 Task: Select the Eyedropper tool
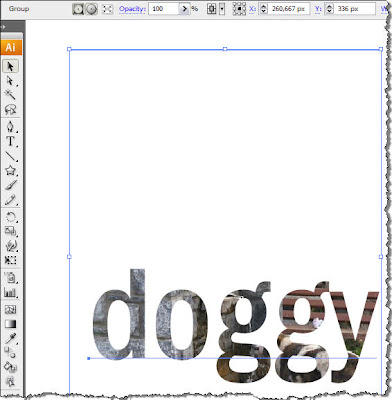click(10, 339)
